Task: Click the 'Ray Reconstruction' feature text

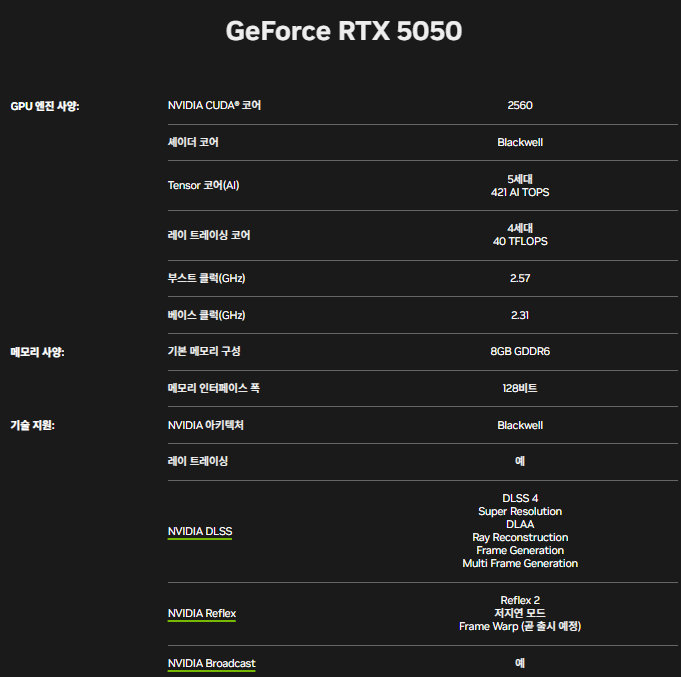Action: click(520, 537)
